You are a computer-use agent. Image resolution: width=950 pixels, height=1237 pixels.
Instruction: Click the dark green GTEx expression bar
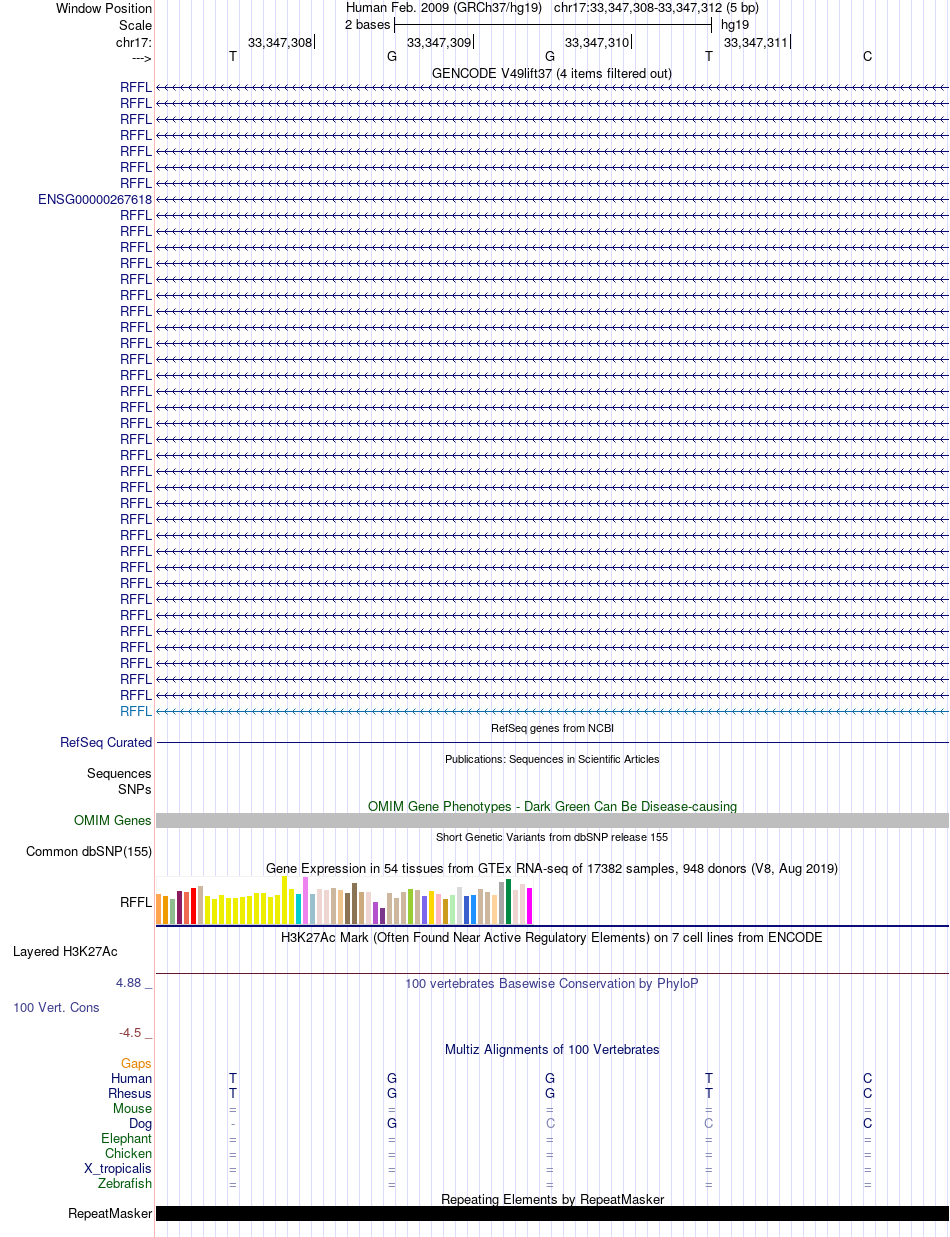pyautogui.click(x=509, y=902)
